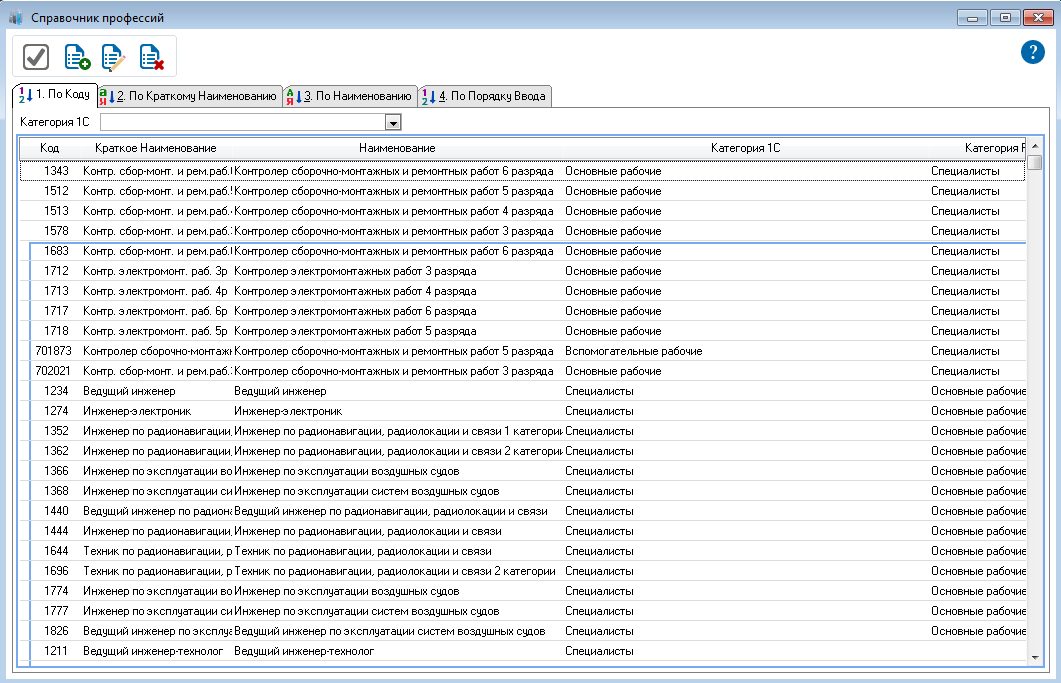Click the add new record icon

tap(76, 57)
